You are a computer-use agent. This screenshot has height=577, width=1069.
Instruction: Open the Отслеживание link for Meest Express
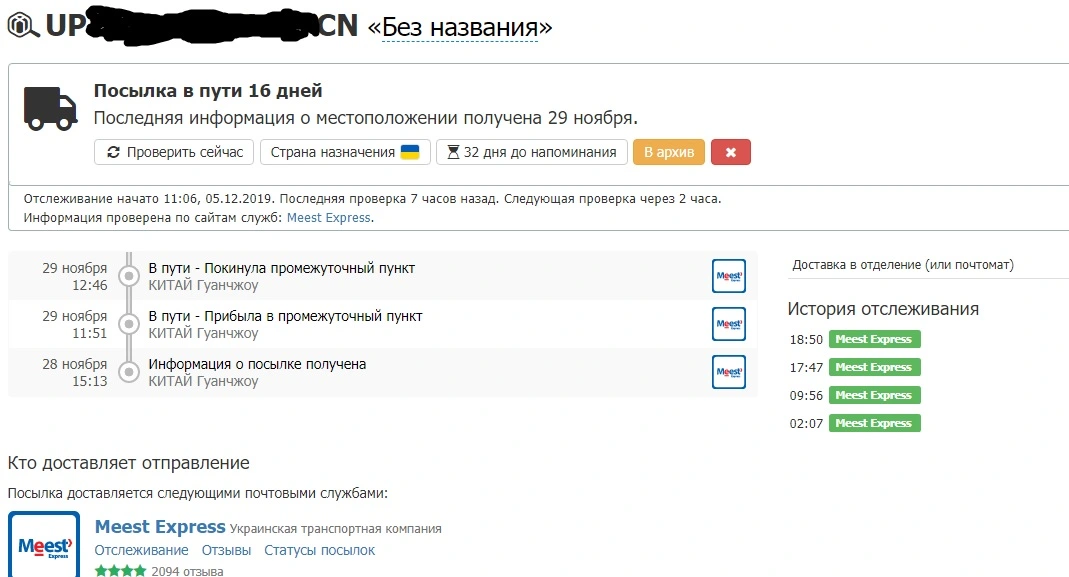point(141,550)
